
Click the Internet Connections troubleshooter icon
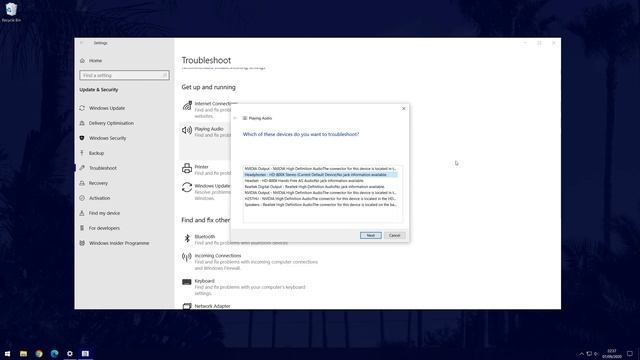pos(187,106)
